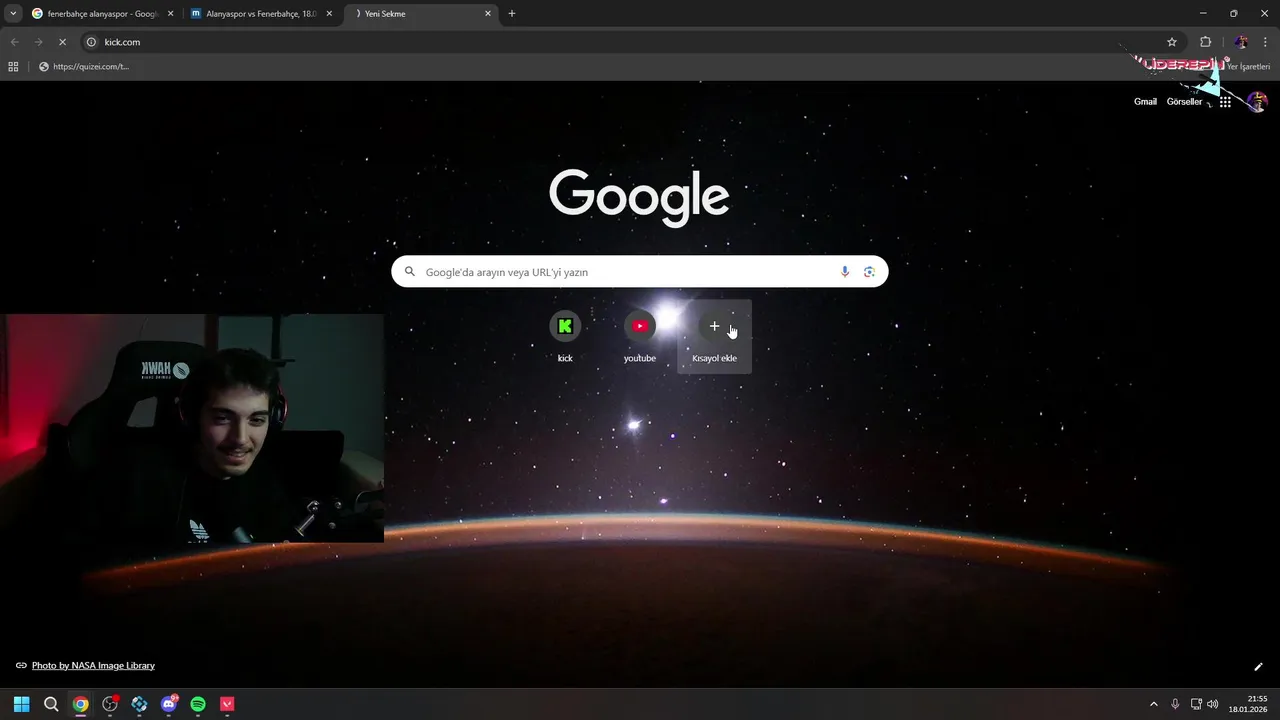Close the Alanyaspor vs Fenerbahçe tab
The width and height of the screenshot is (1280, 720).
(329, 14)
